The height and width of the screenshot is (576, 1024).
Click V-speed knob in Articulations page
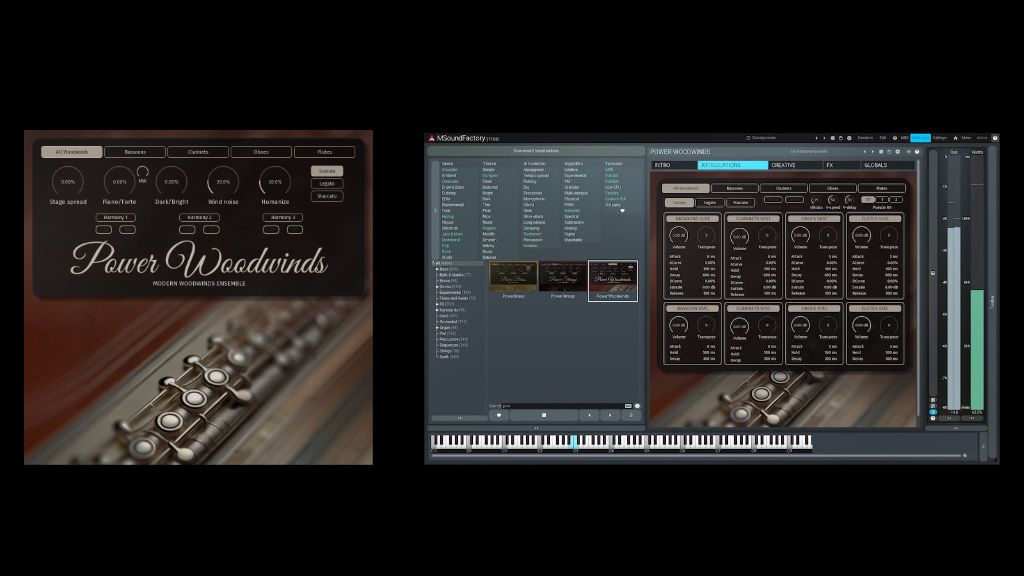click(x=833, y=200)
